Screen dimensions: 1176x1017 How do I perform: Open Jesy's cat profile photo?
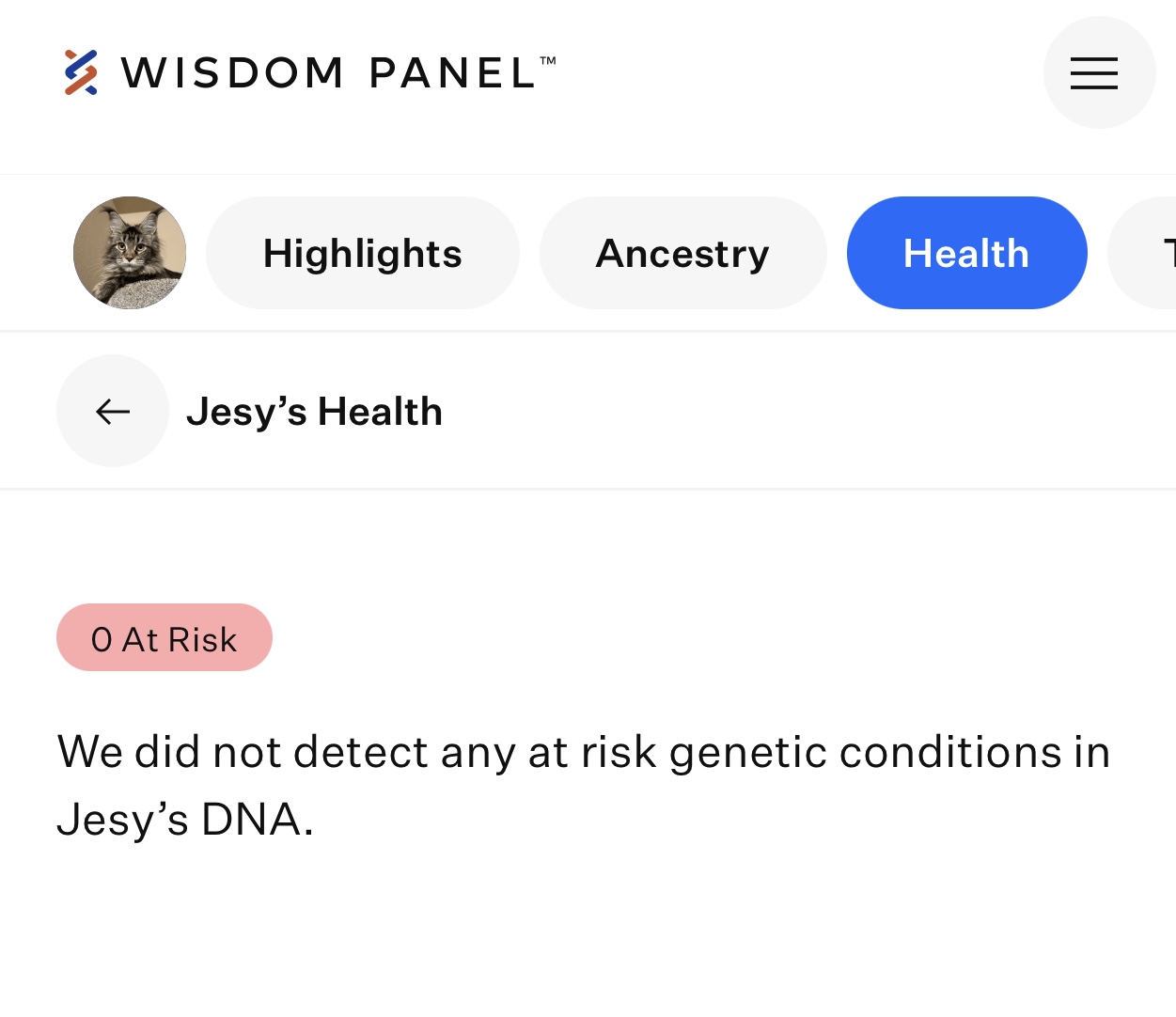click(x=130, y=253)
